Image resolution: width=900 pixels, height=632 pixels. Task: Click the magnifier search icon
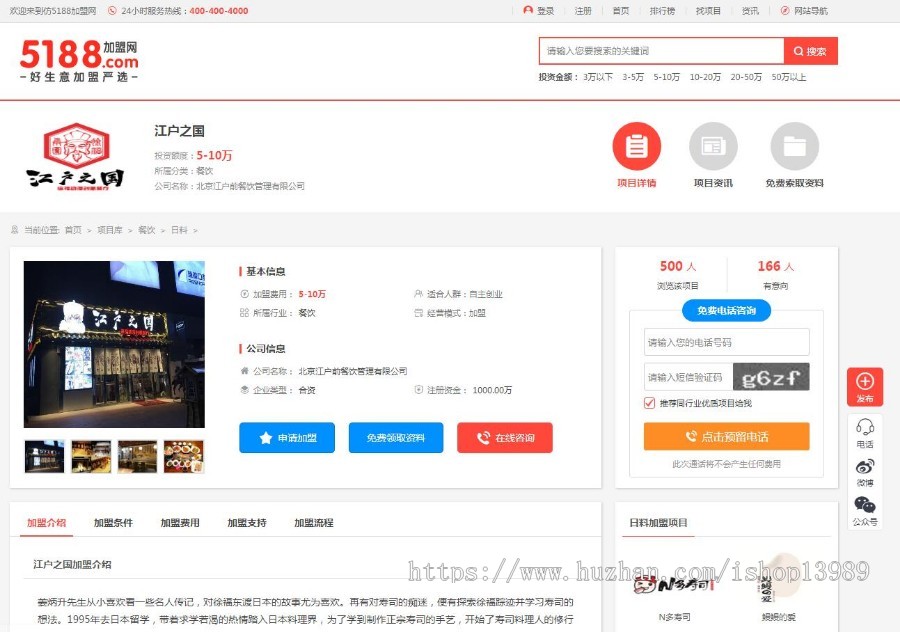click(797, 50)
